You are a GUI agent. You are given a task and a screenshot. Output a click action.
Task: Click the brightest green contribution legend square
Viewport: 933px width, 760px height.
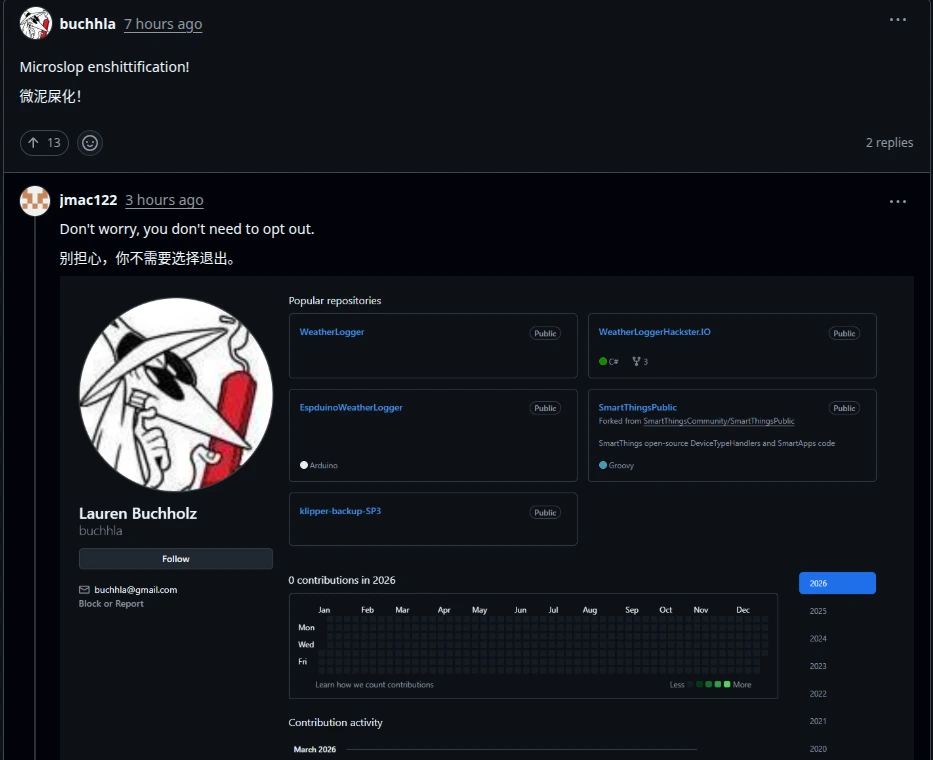tap(727, 685)
